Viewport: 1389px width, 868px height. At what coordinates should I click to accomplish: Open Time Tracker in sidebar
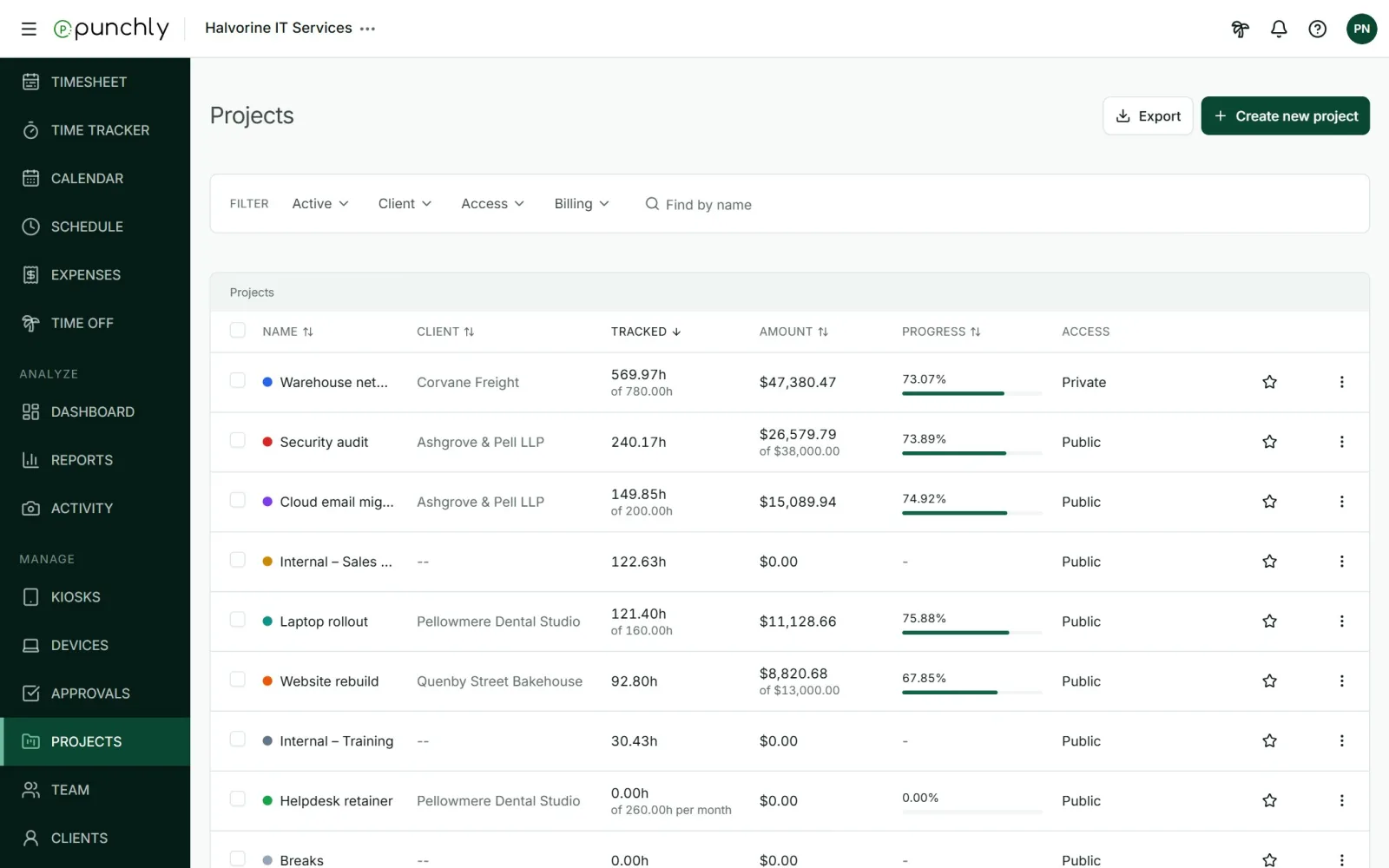95,130
